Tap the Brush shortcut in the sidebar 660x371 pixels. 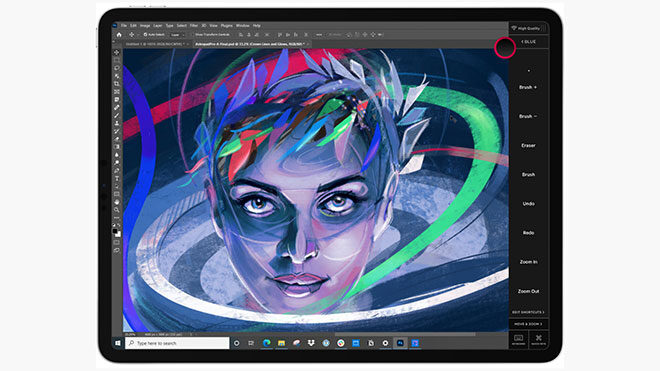[528, 174]
